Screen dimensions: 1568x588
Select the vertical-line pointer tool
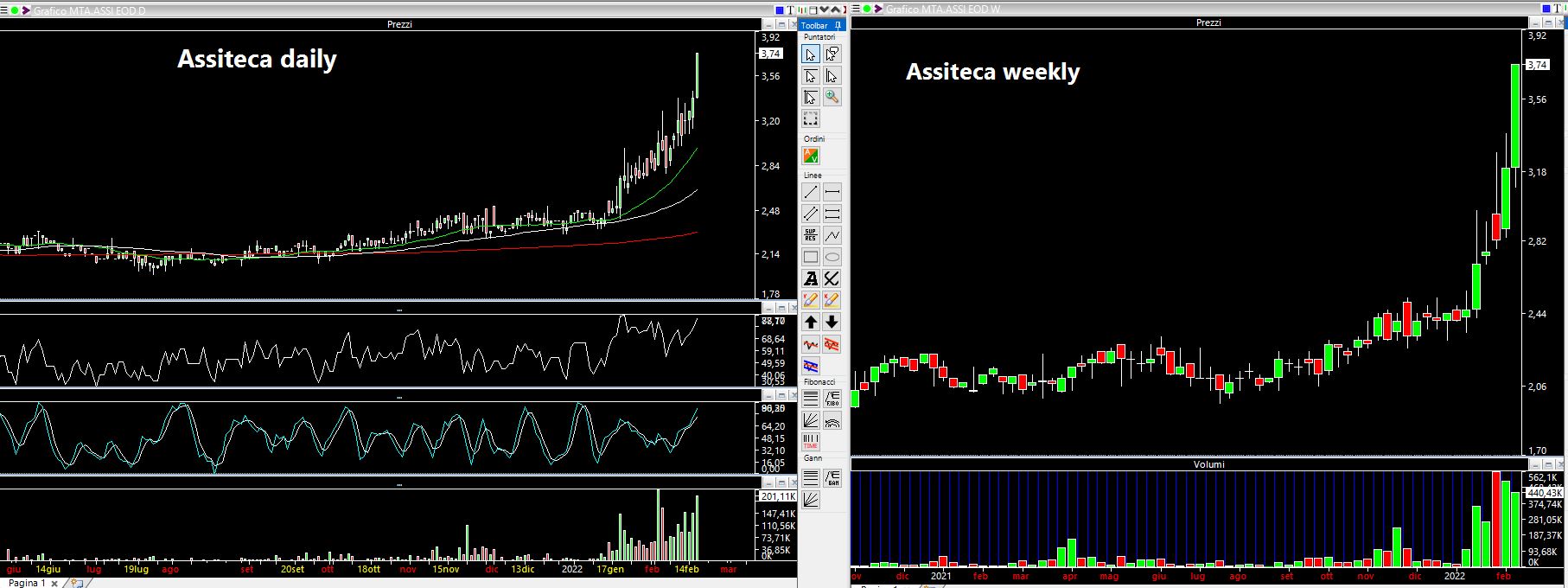tap(832, 76)
